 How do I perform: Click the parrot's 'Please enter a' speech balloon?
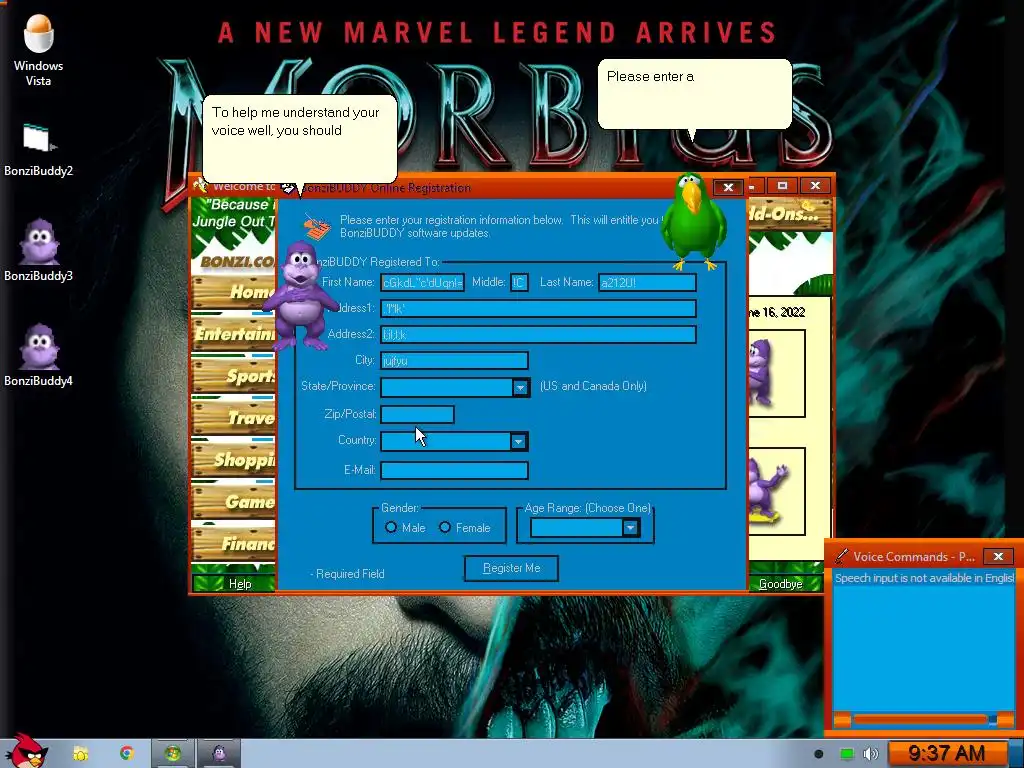[695, 94]
